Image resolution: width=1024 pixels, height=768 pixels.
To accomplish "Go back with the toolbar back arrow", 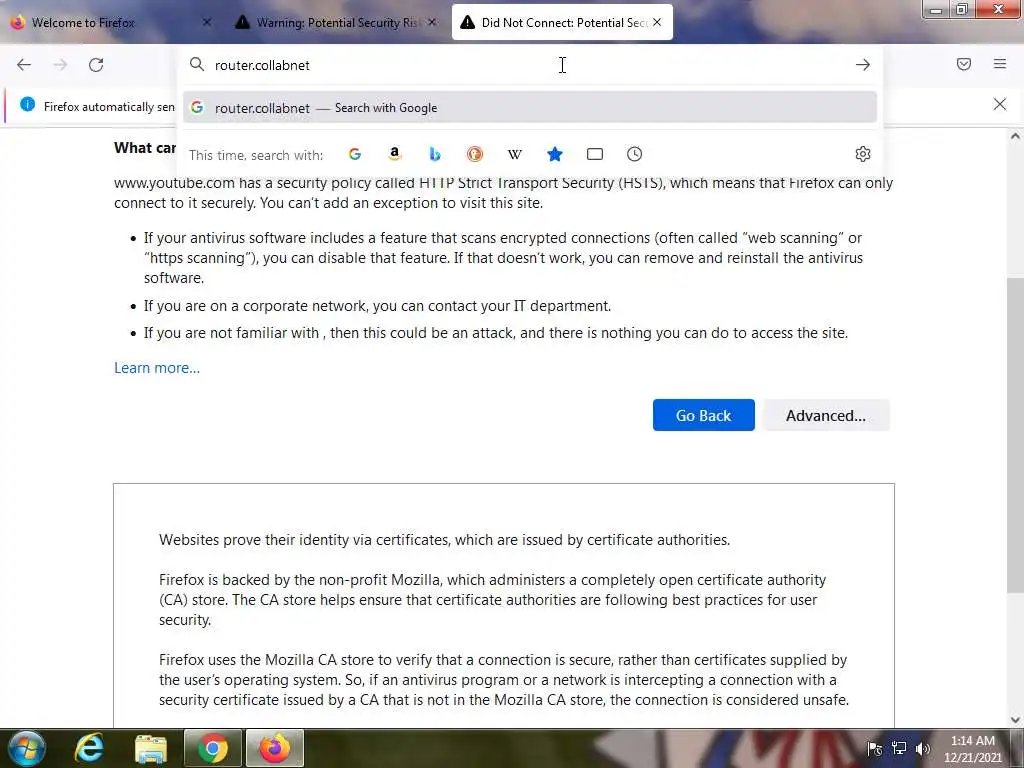I will click(x=24, y=65).
